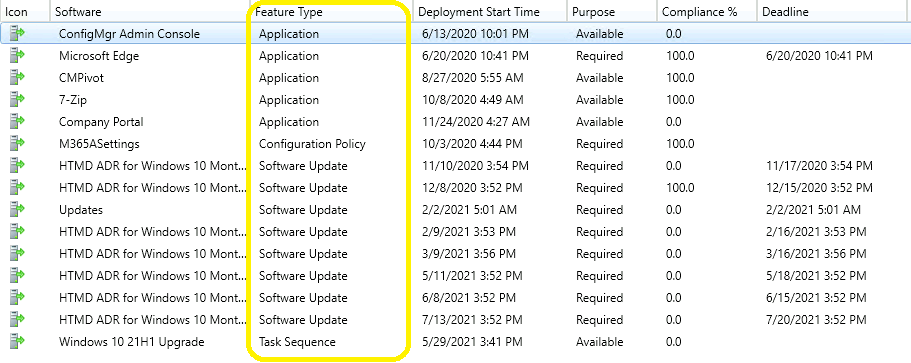Click the deadline 7/20/2021 3:52 PM
Image resolution: width=911 pixels, height=363 pixels.
coord(816,319)
